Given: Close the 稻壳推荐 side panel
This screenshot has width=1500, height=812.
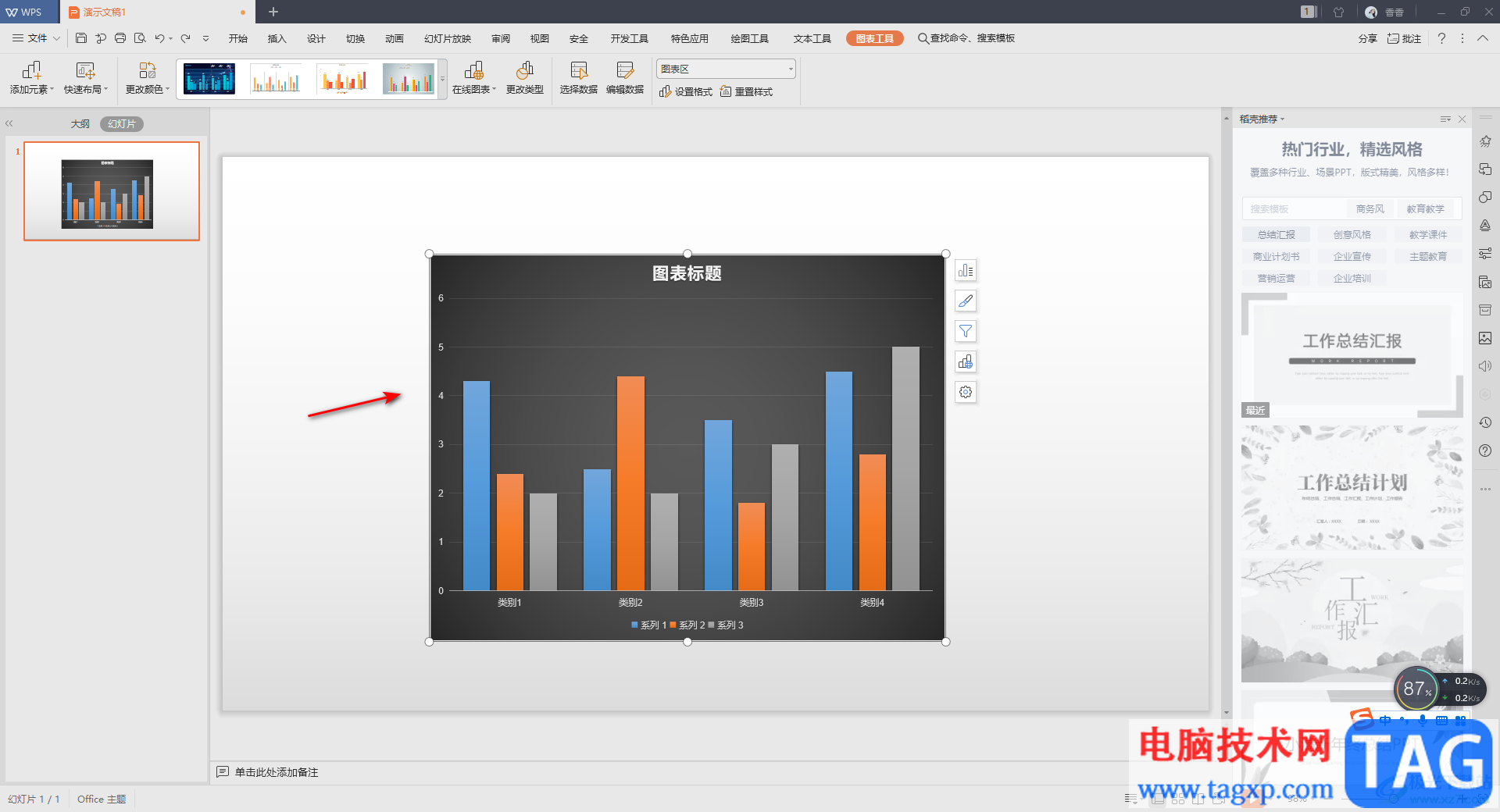Looking at the screenshot, I should pyautogui.click(x=1462, y=119).
